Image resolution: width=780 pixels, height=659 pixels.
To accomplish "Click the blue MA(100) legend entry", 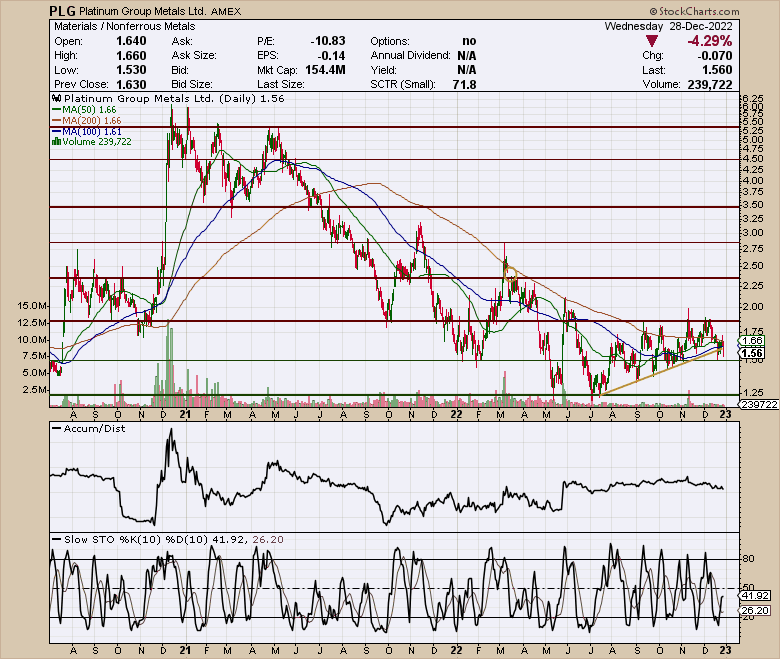I will click(x=86, y=131).
